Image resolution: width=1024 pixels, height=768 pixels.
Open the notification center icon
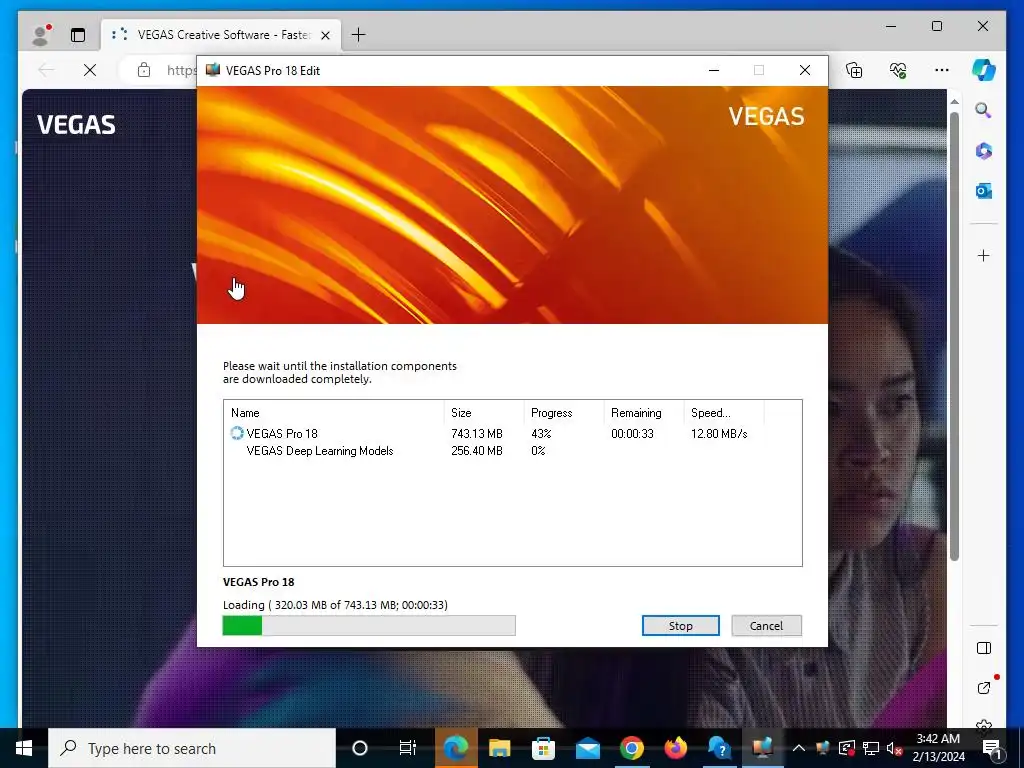[x=991, y=748]
